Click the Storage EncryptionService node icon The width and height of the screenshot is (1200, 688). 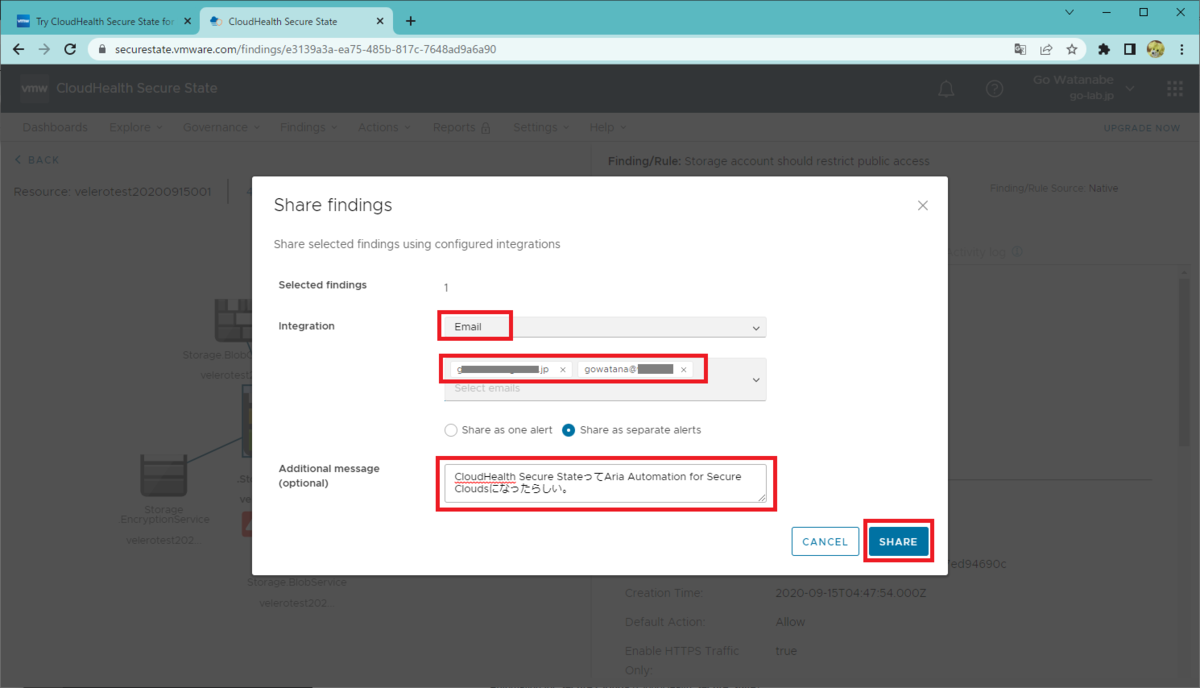point(164,477)
